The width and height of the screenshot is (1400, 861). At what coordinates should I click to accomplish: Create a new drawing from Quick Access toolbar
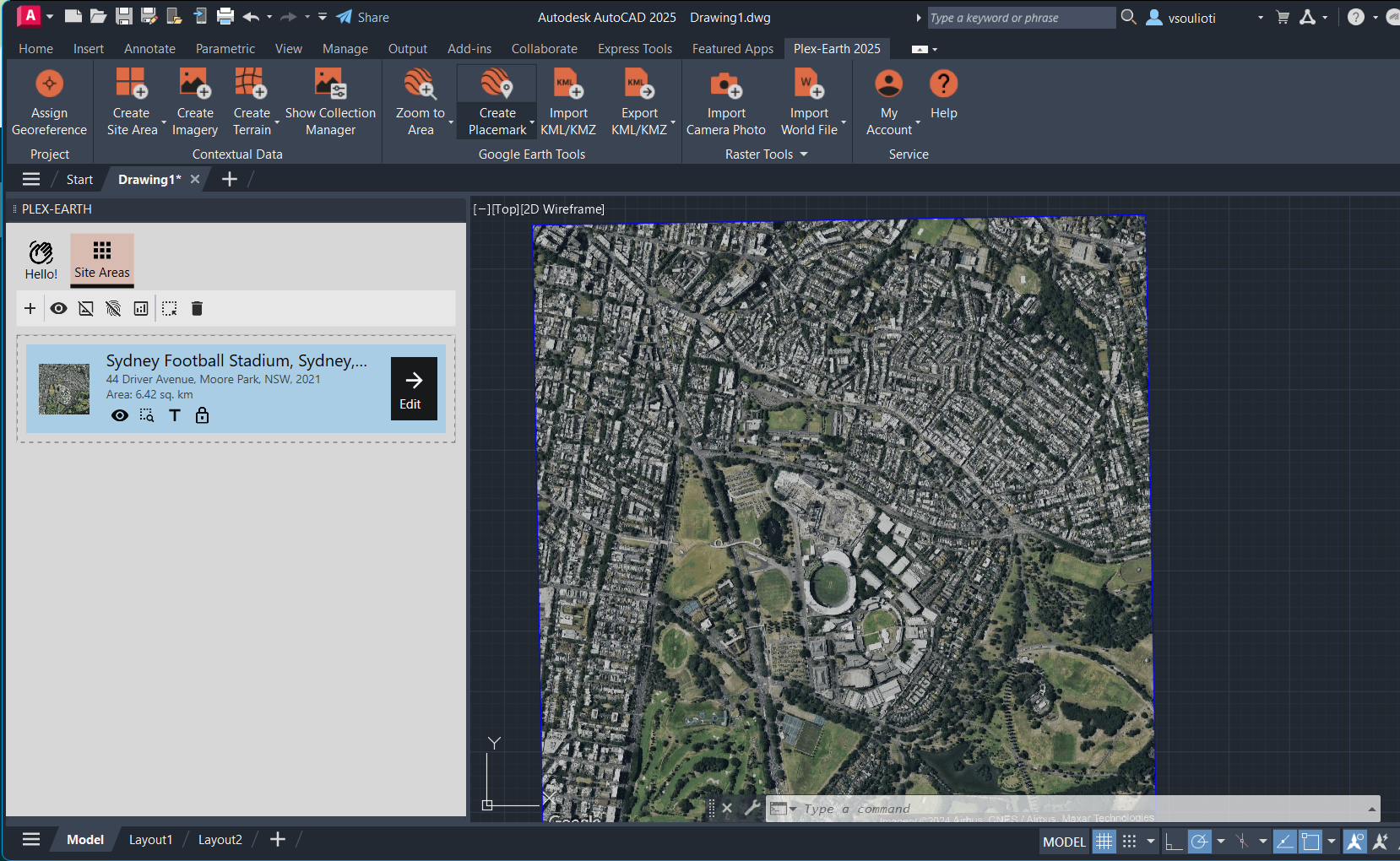coord(73,16)
